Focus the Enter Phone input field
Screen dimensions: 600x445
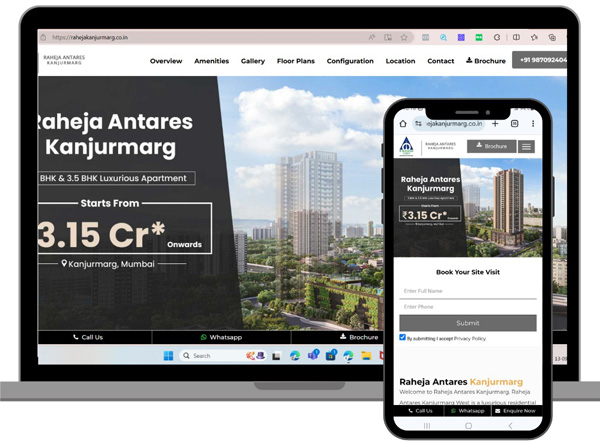(x=467, y=306)
